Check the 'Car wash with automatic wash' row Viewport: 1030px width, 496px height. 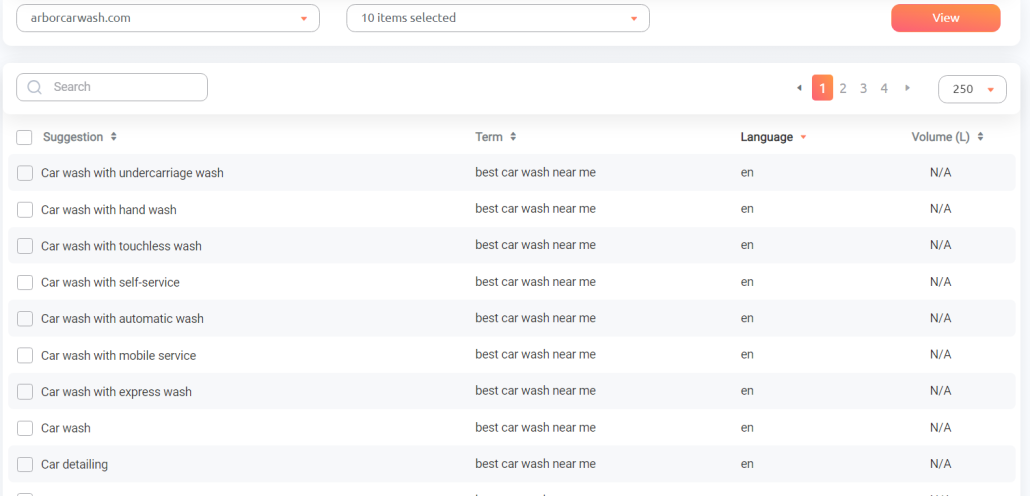(x=25, y=319)
